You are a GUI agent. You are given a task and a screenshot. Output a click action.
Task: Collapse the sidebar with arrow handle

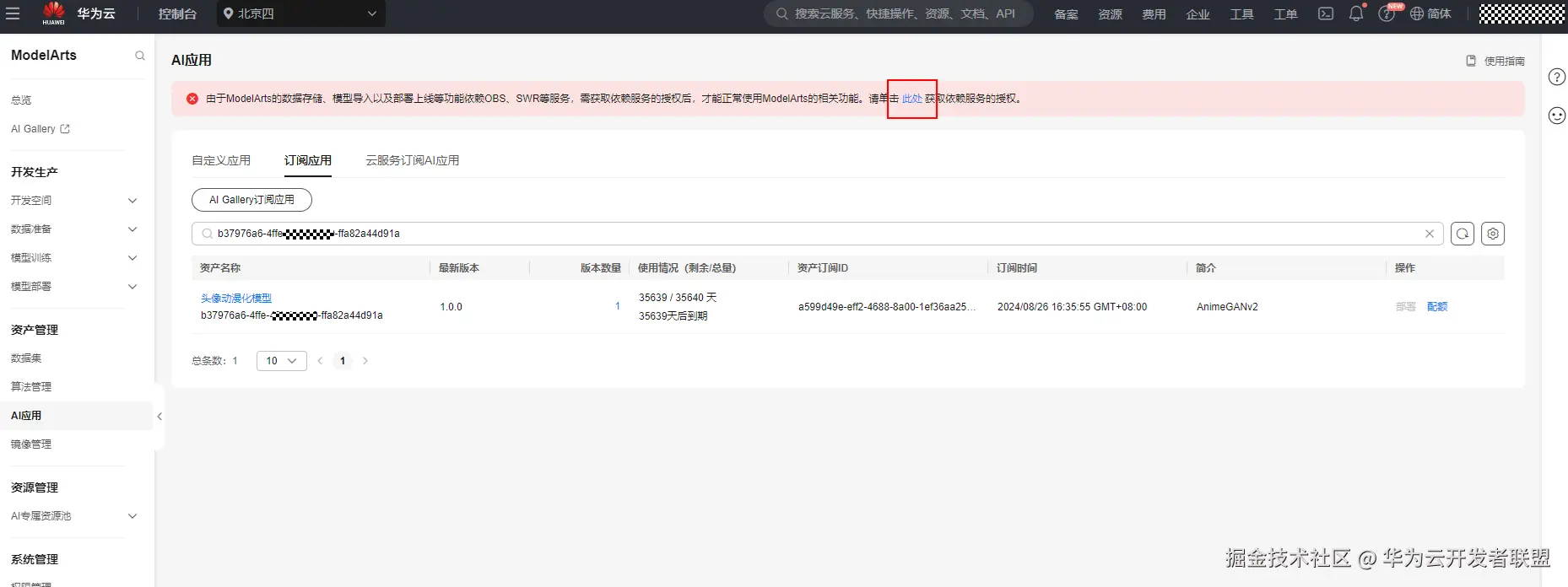click(160, 416)
